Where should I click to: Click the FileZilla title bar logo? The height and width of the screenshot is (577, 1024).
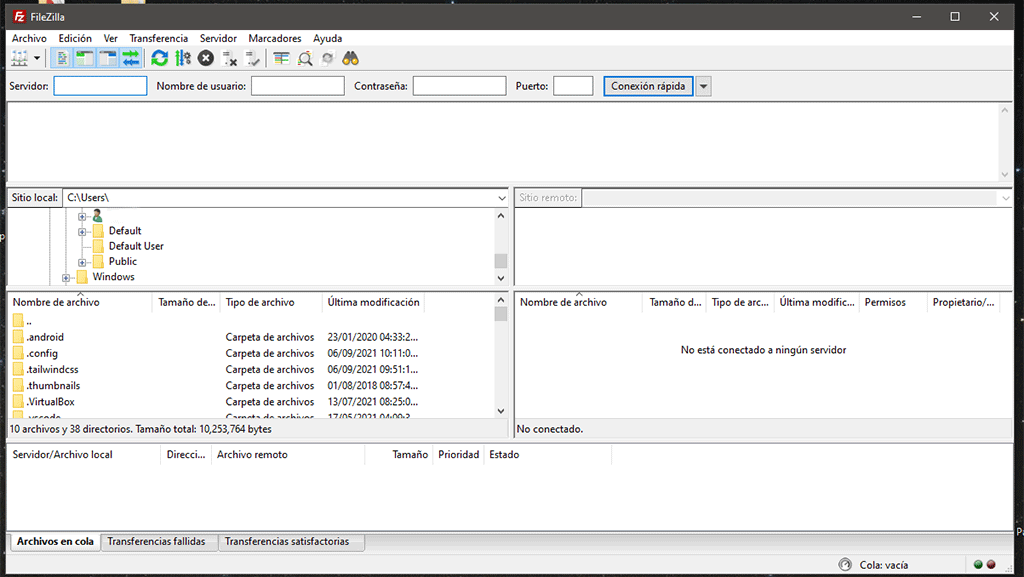20,16
